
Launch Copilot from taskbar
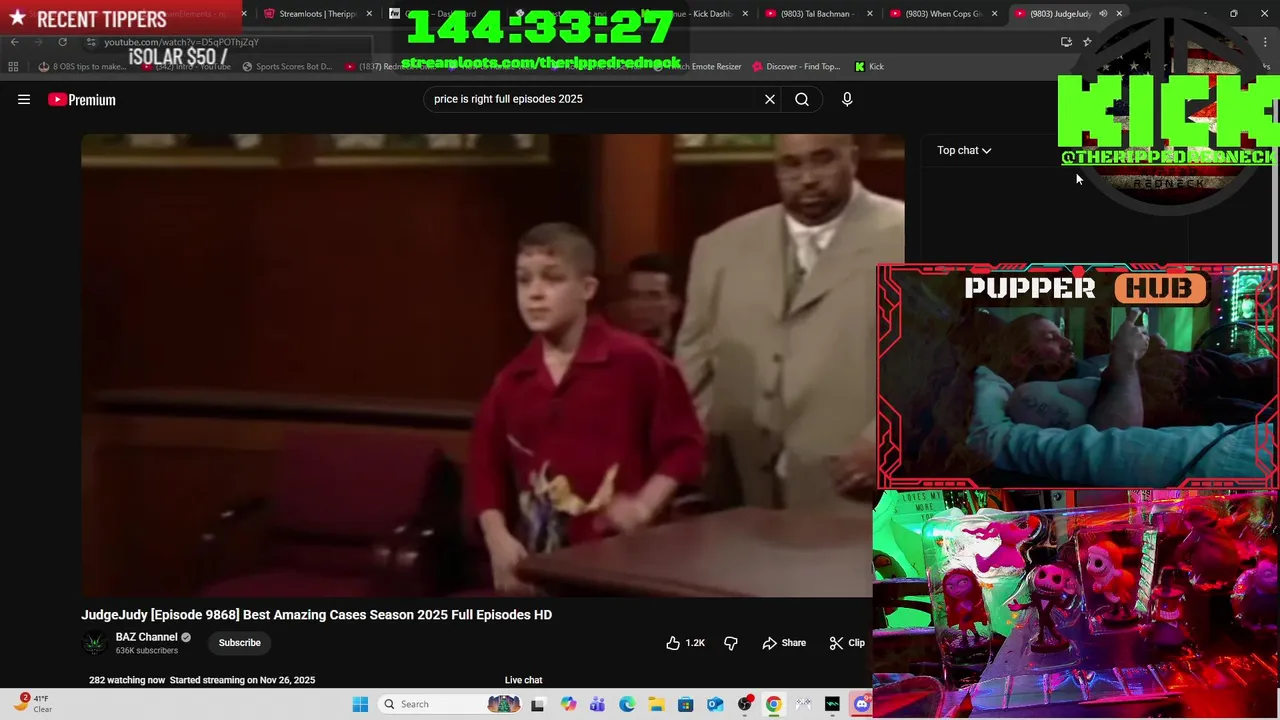tap(568, 704)
